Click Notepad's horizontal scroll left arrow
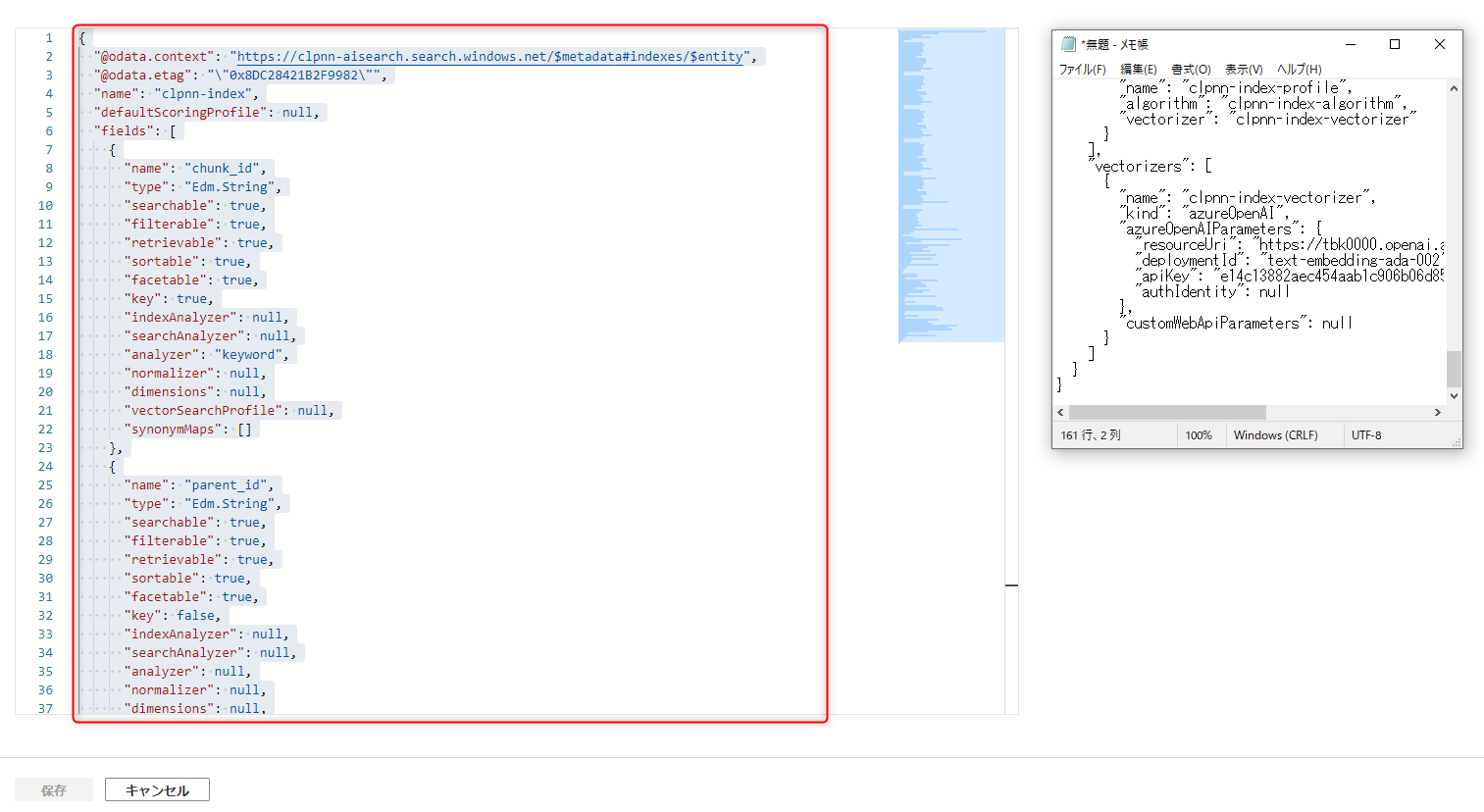This screenshot has width=1484, height=812. 1060,413
